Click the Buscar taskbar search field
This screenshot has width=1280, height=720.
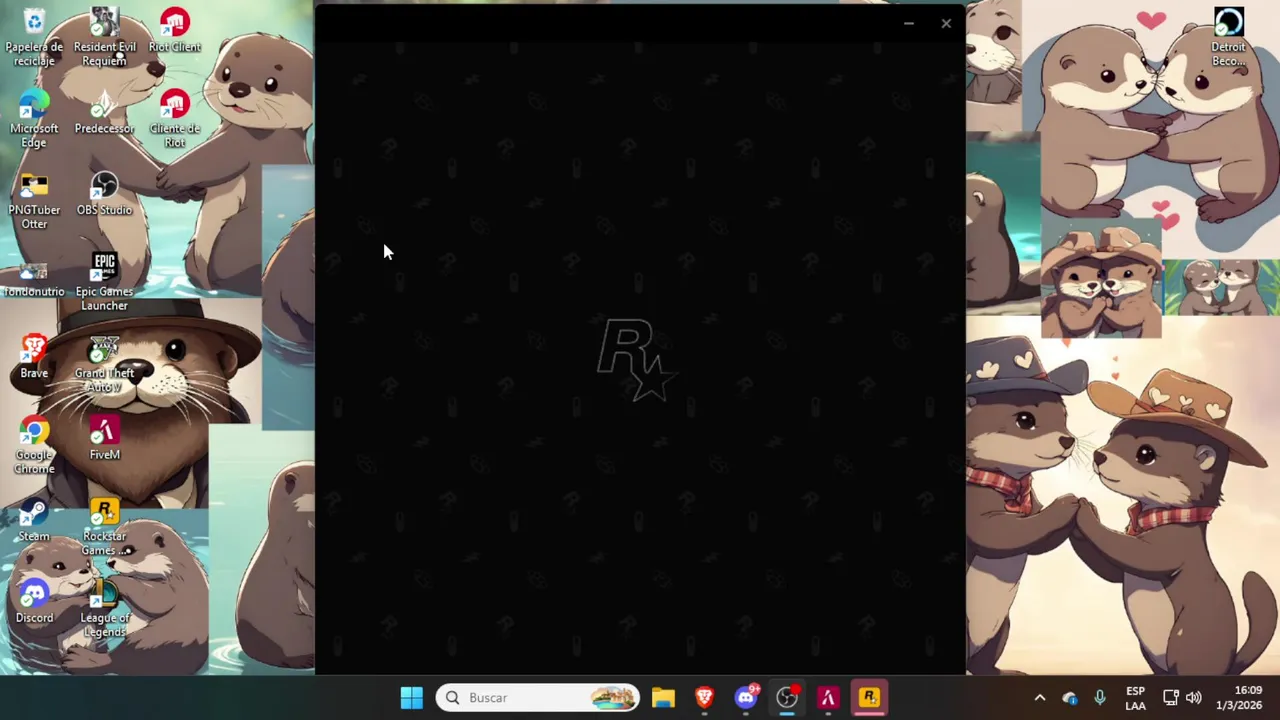(x=537, y=697)
